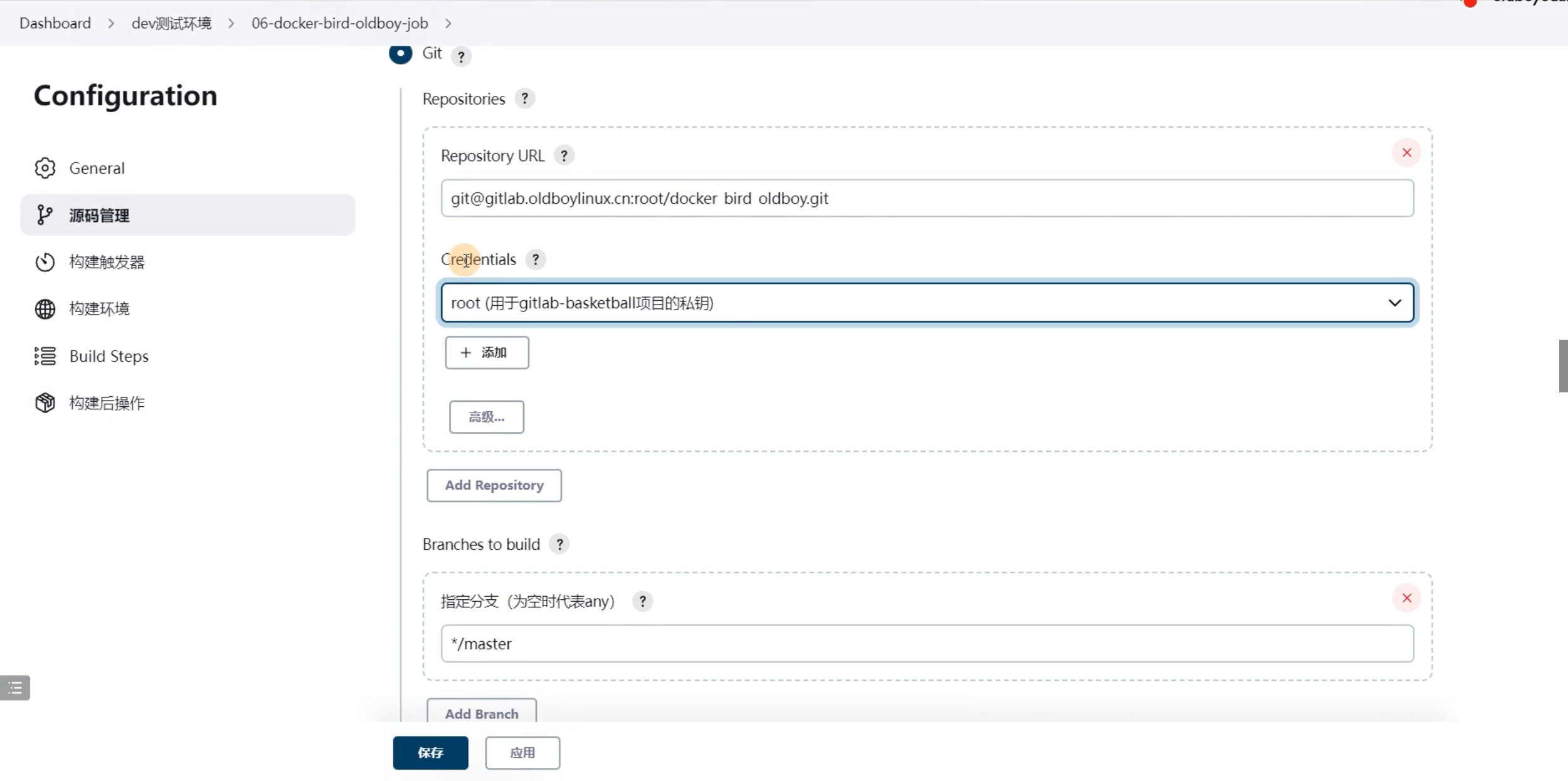Viewport: 1568px width, 781px height.
Task: Go to General section label
Action: 97,168
